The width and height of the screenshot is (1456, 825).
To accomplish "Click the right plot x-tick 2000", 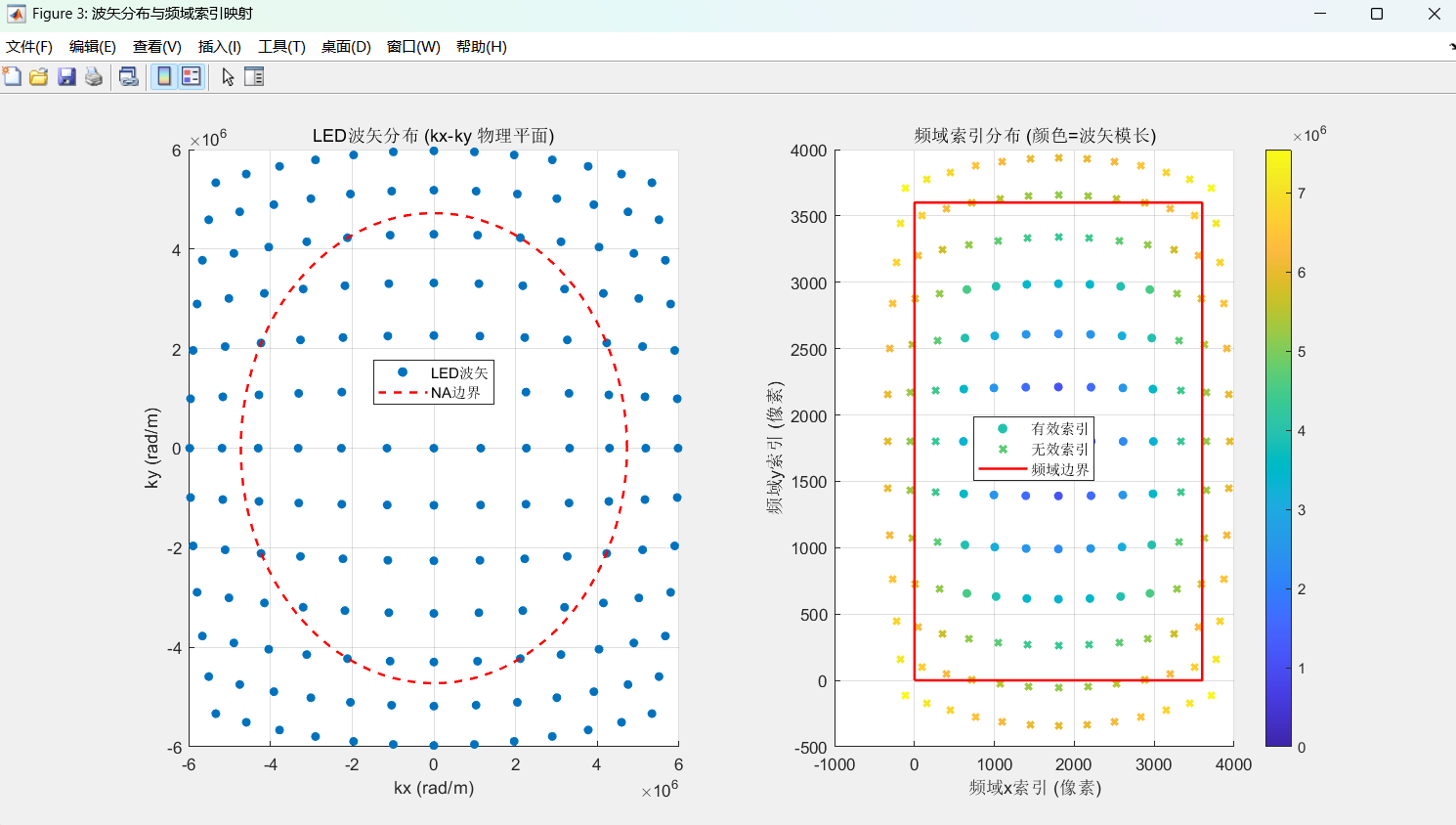I will [1074, 764].
